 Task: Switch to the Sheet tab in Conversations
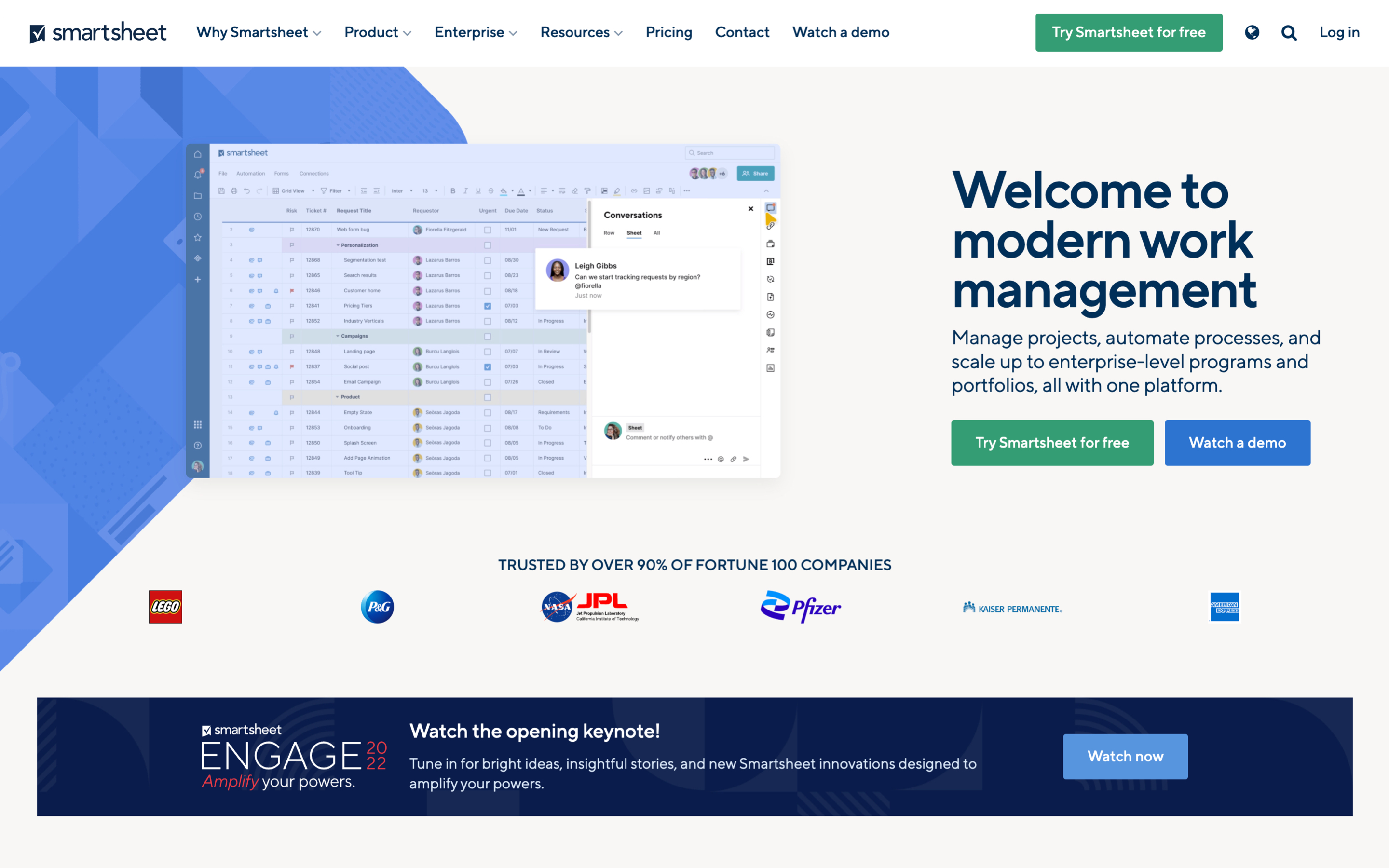634,233
